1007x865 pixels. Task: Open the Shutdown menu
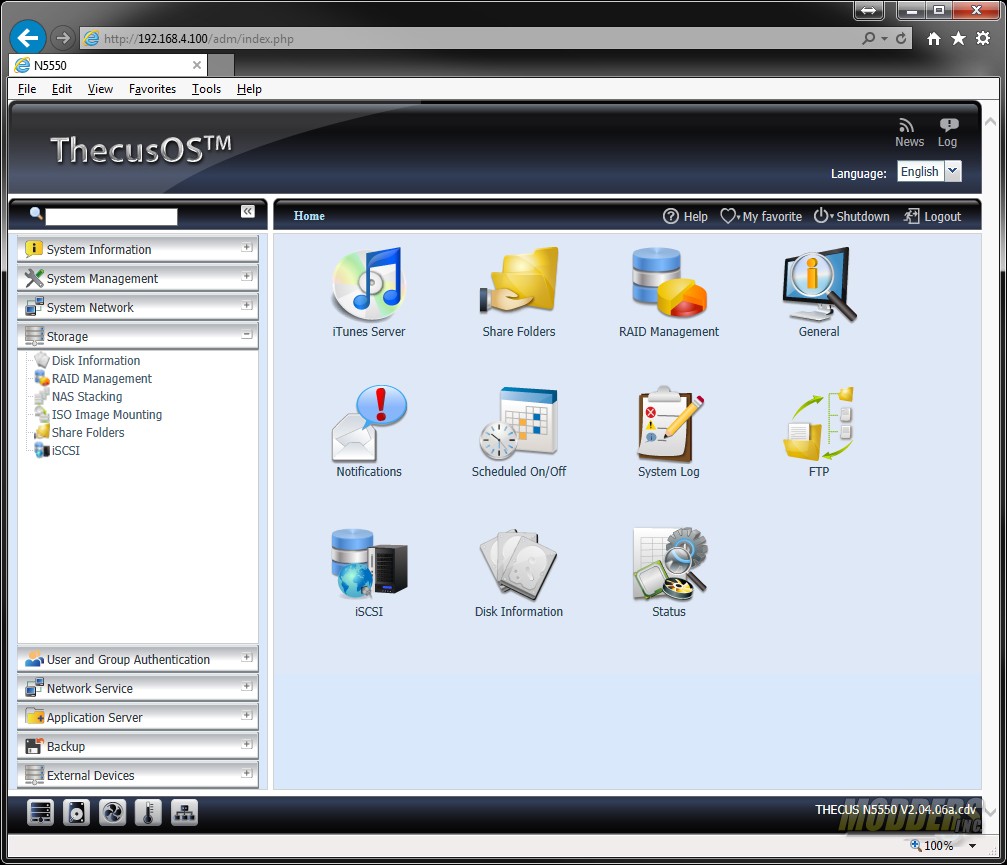[x=852, y=216]
